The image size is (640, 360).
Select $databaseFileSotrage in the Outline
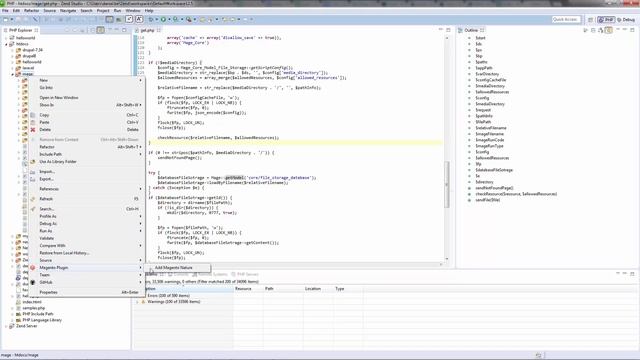(494, 170)
